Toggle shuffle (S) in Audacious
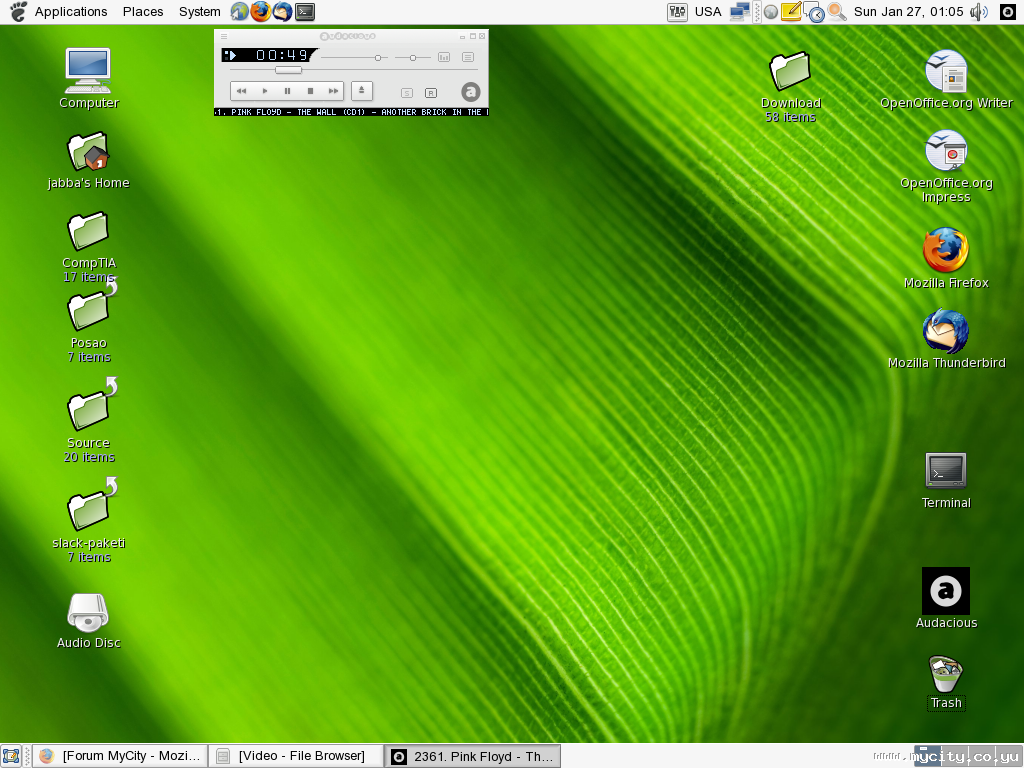1024x768 pixels. pyautogui.click(x=407, y=93)
